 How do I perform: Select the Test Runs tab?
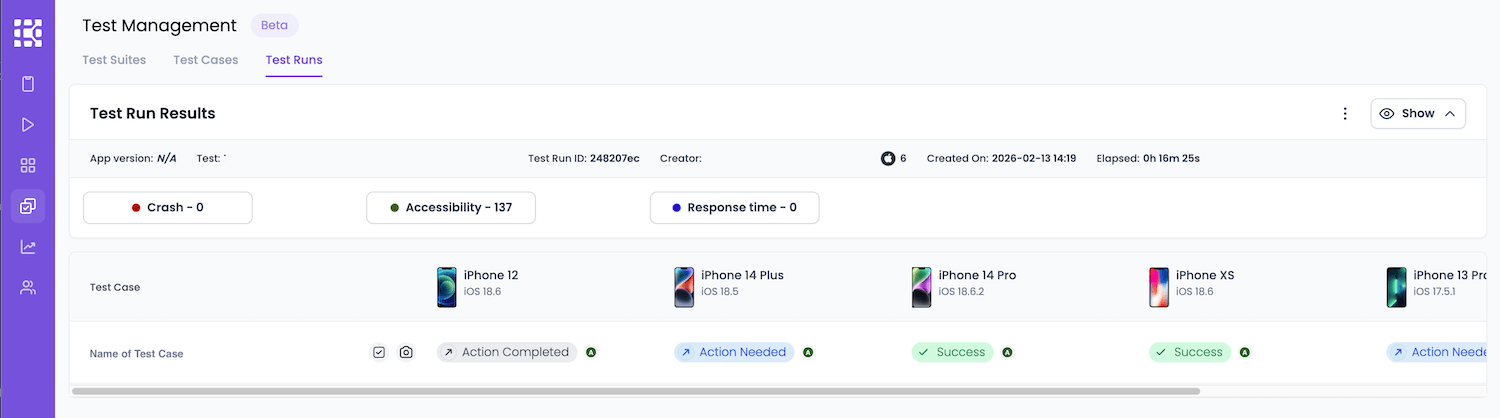(x=294, y=60)
